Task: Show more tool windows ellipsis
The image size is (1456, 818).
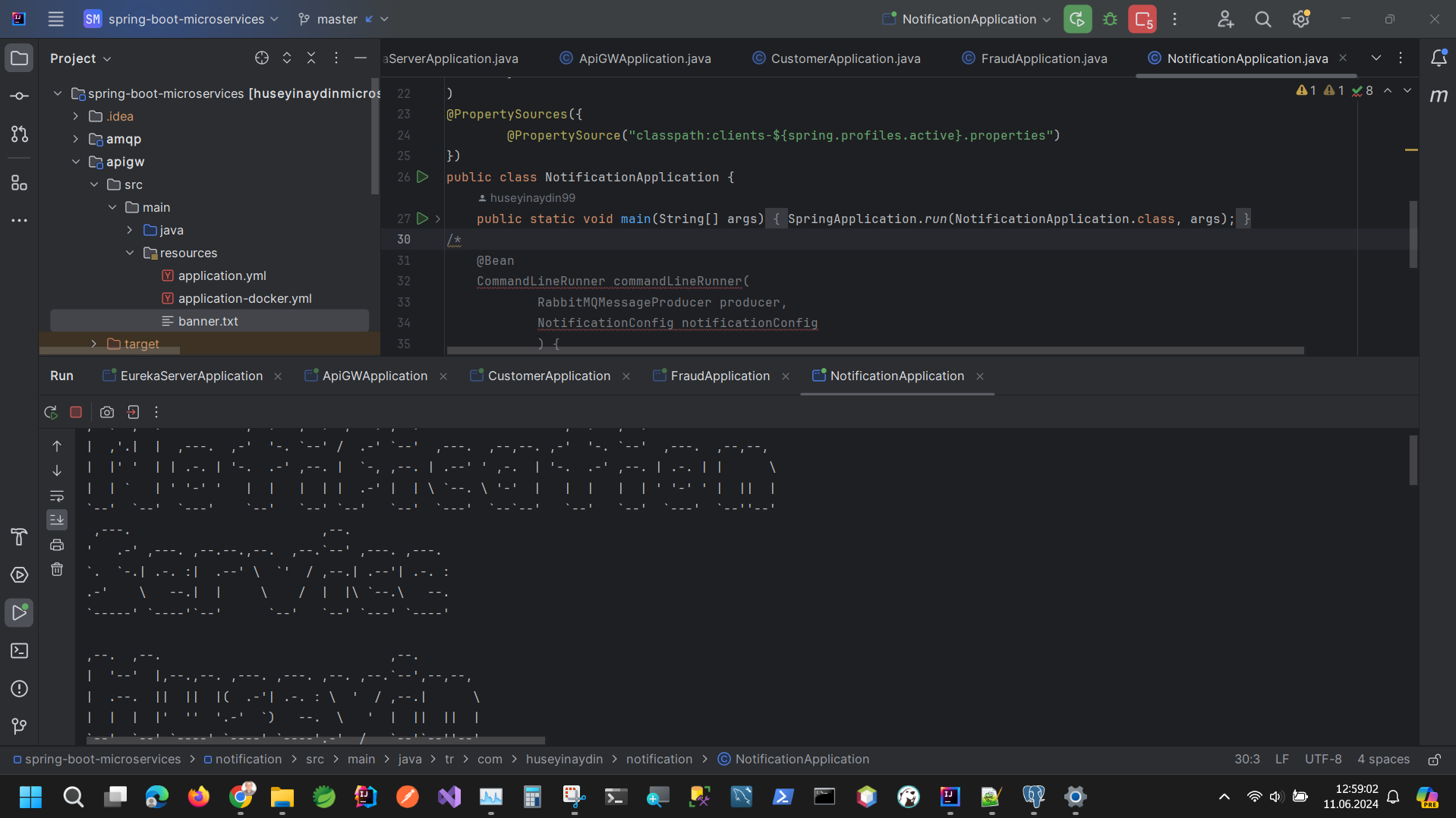Action: pyautogui.click(x=20, y=221)
